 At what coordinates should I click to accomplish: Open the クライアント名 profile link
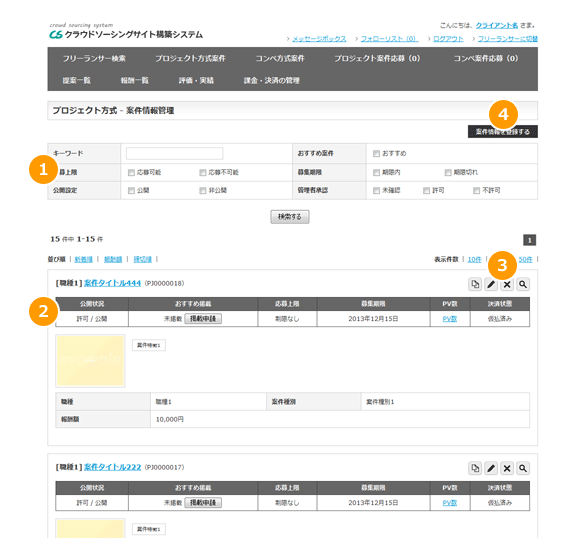(x=497, y=25)
